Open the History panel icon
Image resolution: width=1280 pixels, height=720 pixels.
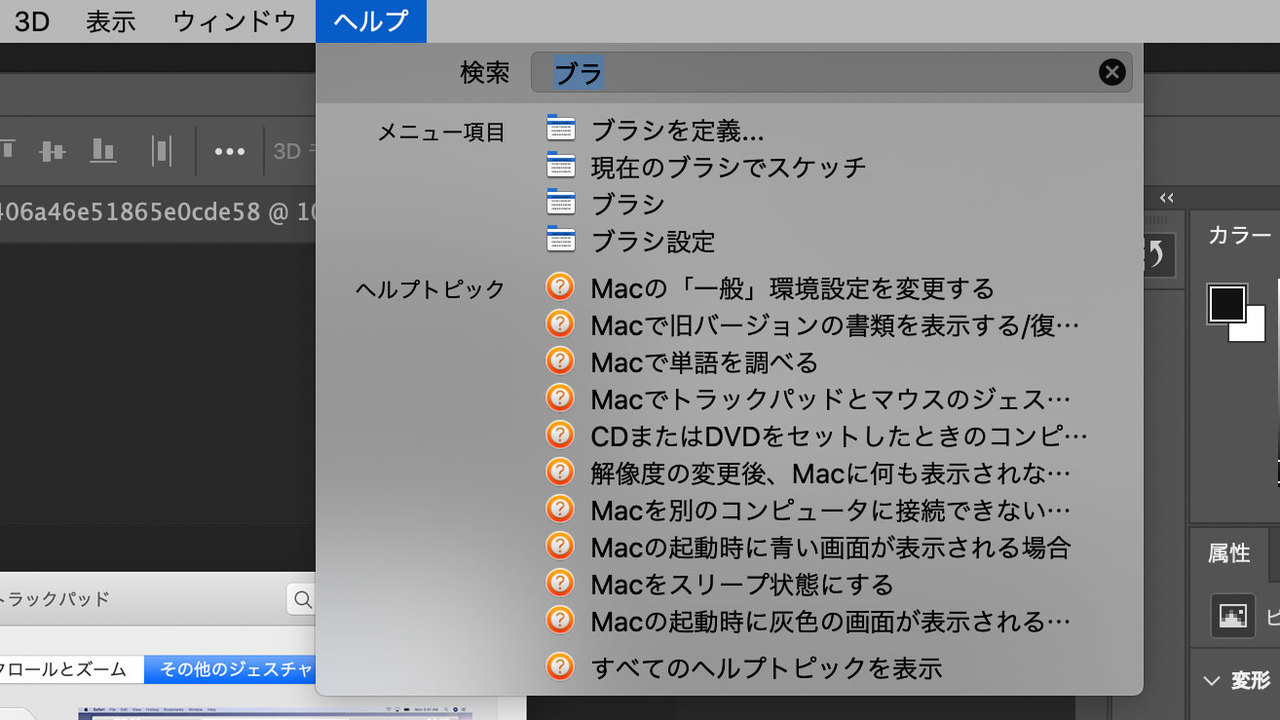(x=1156, y=255)
